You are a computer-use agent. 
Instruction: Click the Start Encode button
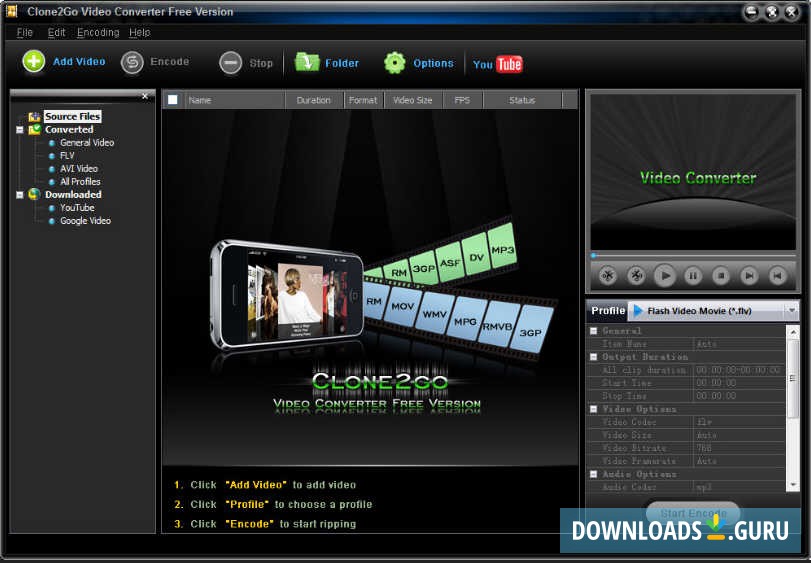pos(693,513)
